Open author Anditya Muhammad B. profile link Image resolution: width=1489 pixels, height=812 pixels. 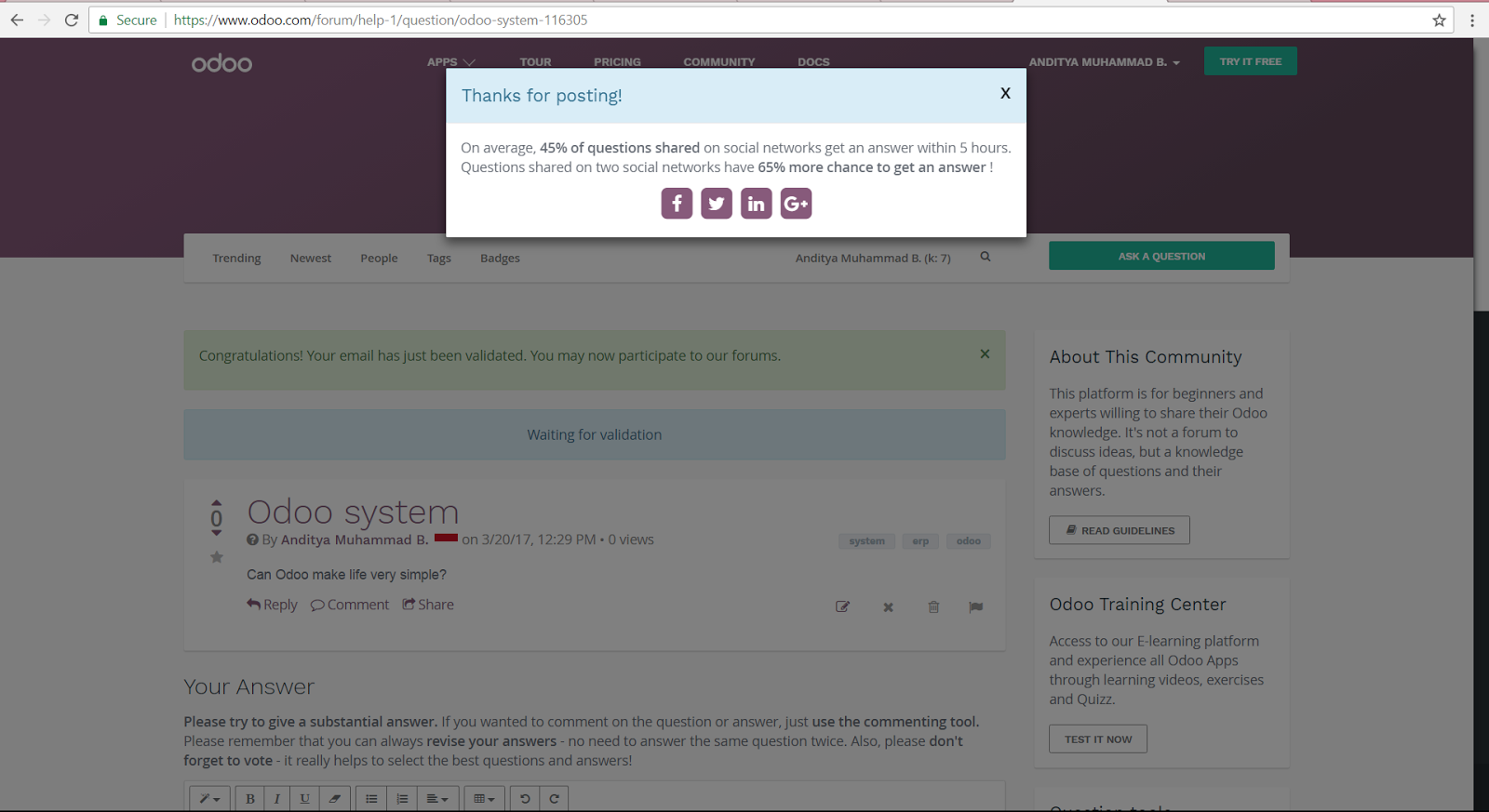(355, 539)
